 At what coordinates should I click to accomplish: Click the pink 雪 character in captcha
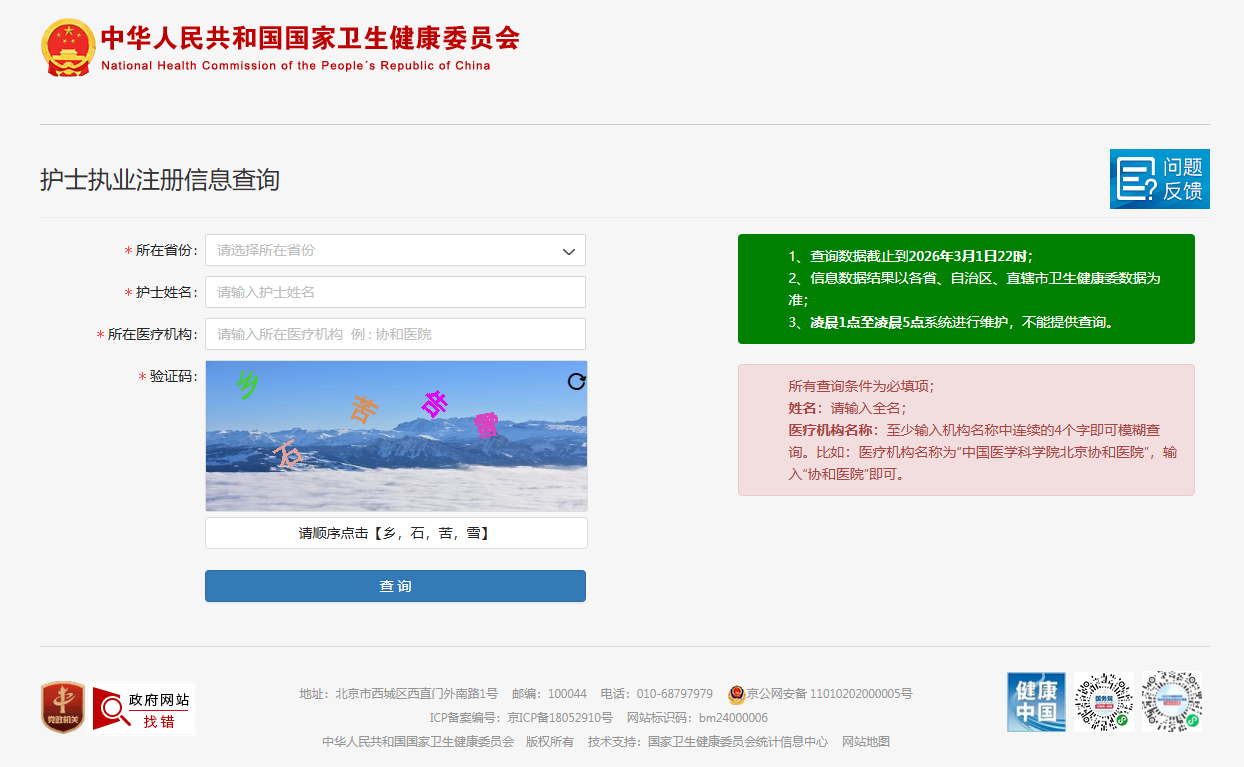point(486,425)
